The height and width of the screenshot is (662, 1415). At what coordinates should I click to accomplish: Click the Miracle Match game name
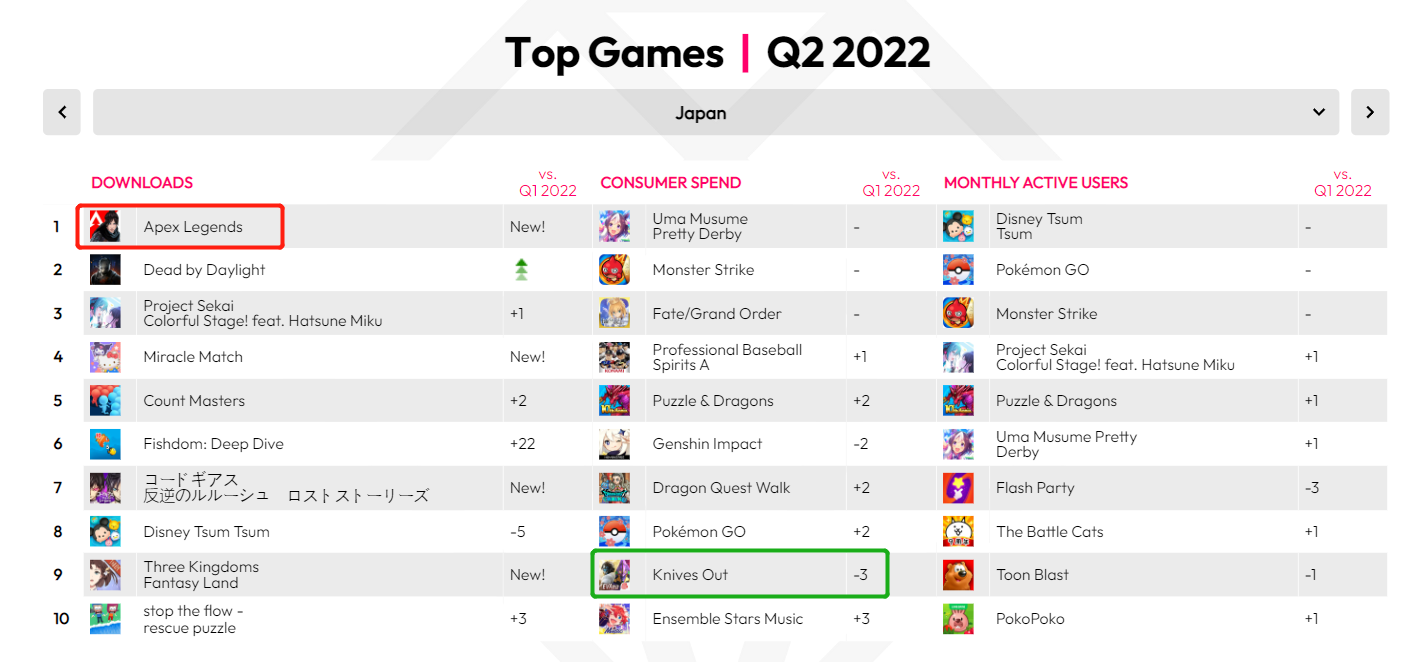193,357
